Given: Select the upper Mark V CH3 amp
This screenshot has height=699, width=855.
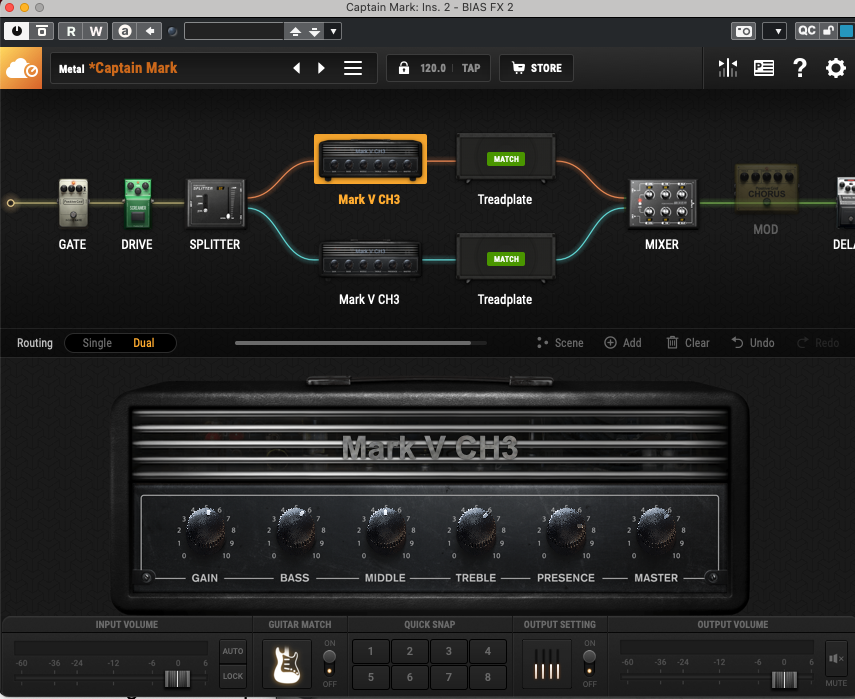Looking at the screenshot, I should click(x=370, y=159).
